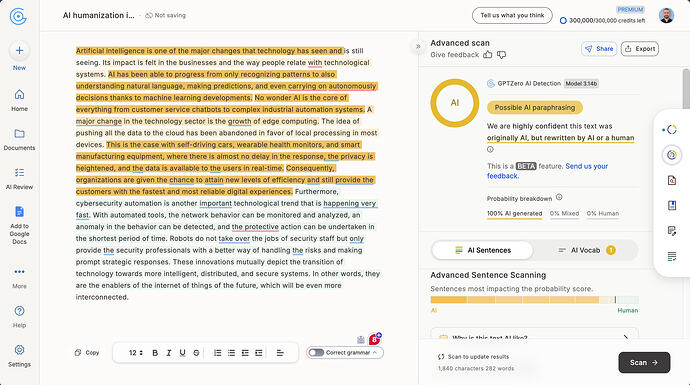690x385 pixels.
Task: Open Documents in the sidebar
Action: [x=19, y=139]
